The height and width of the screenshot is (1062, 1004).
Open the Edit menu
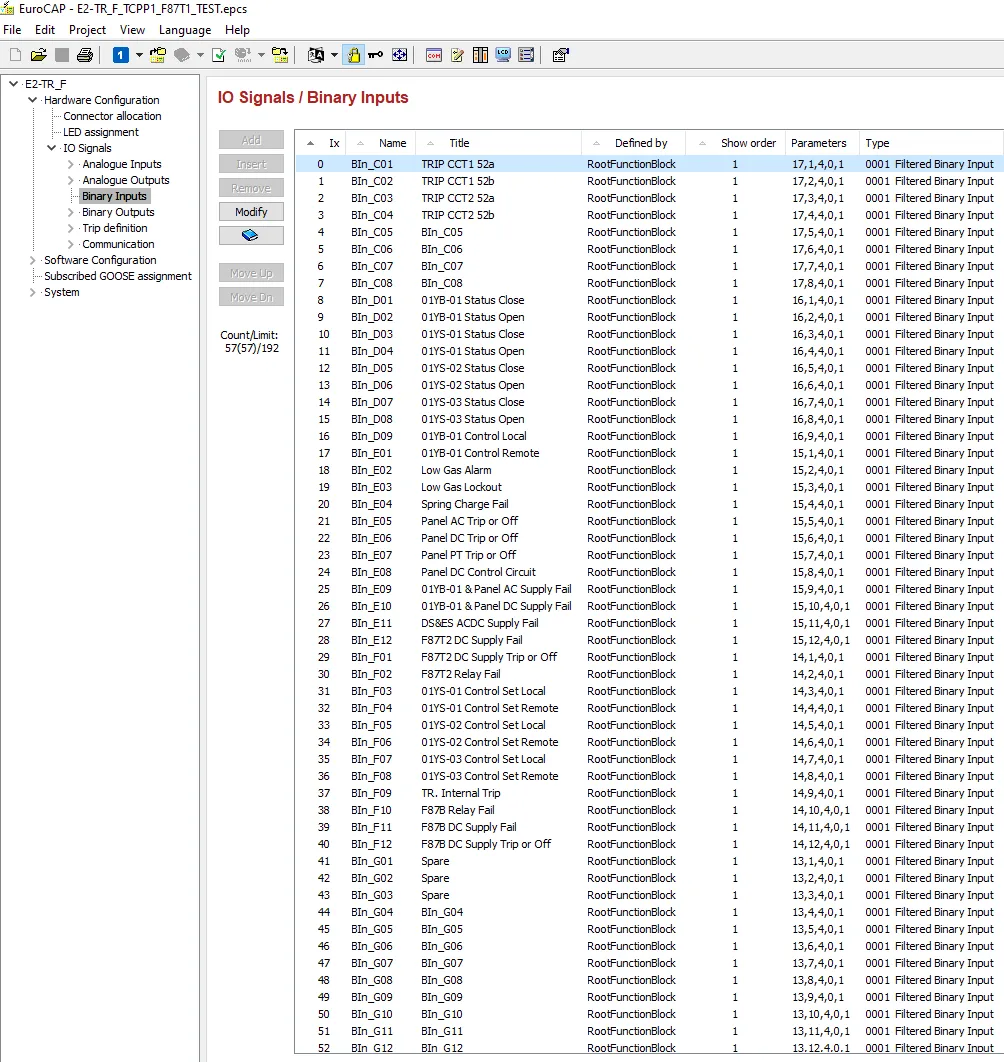[45, 30]
